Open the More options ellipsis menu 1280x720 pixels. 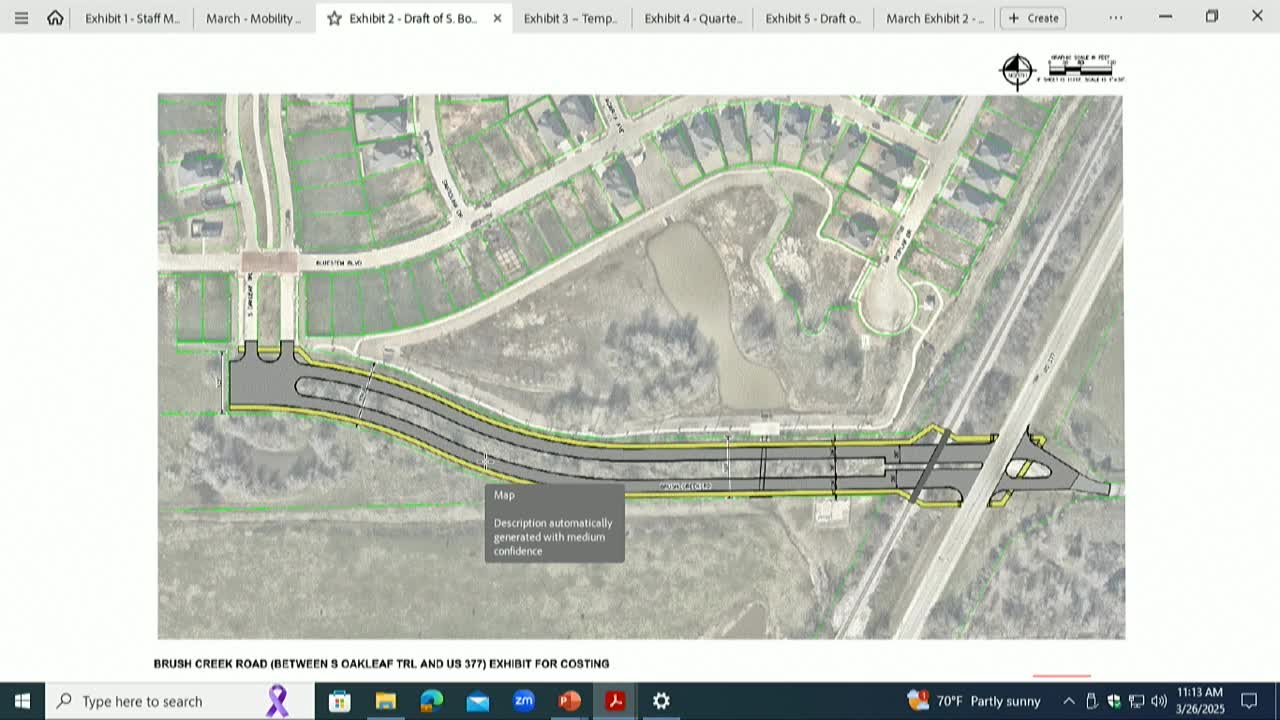(1115, 17)
